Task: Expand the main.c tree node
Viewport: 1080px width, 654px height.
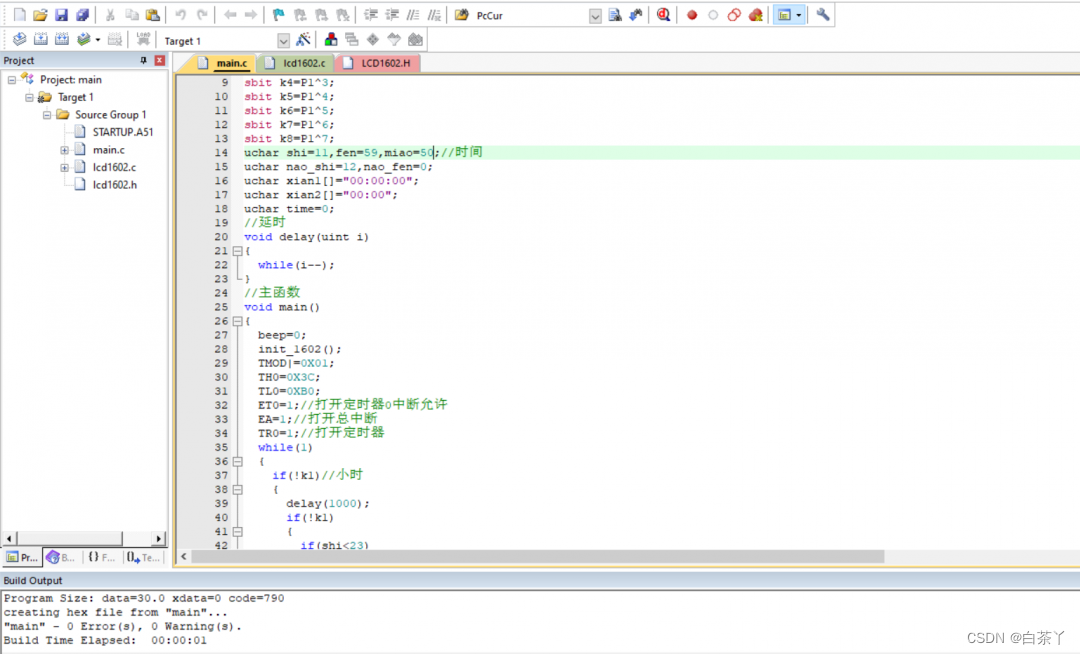Action: click(x=65, y=150)
